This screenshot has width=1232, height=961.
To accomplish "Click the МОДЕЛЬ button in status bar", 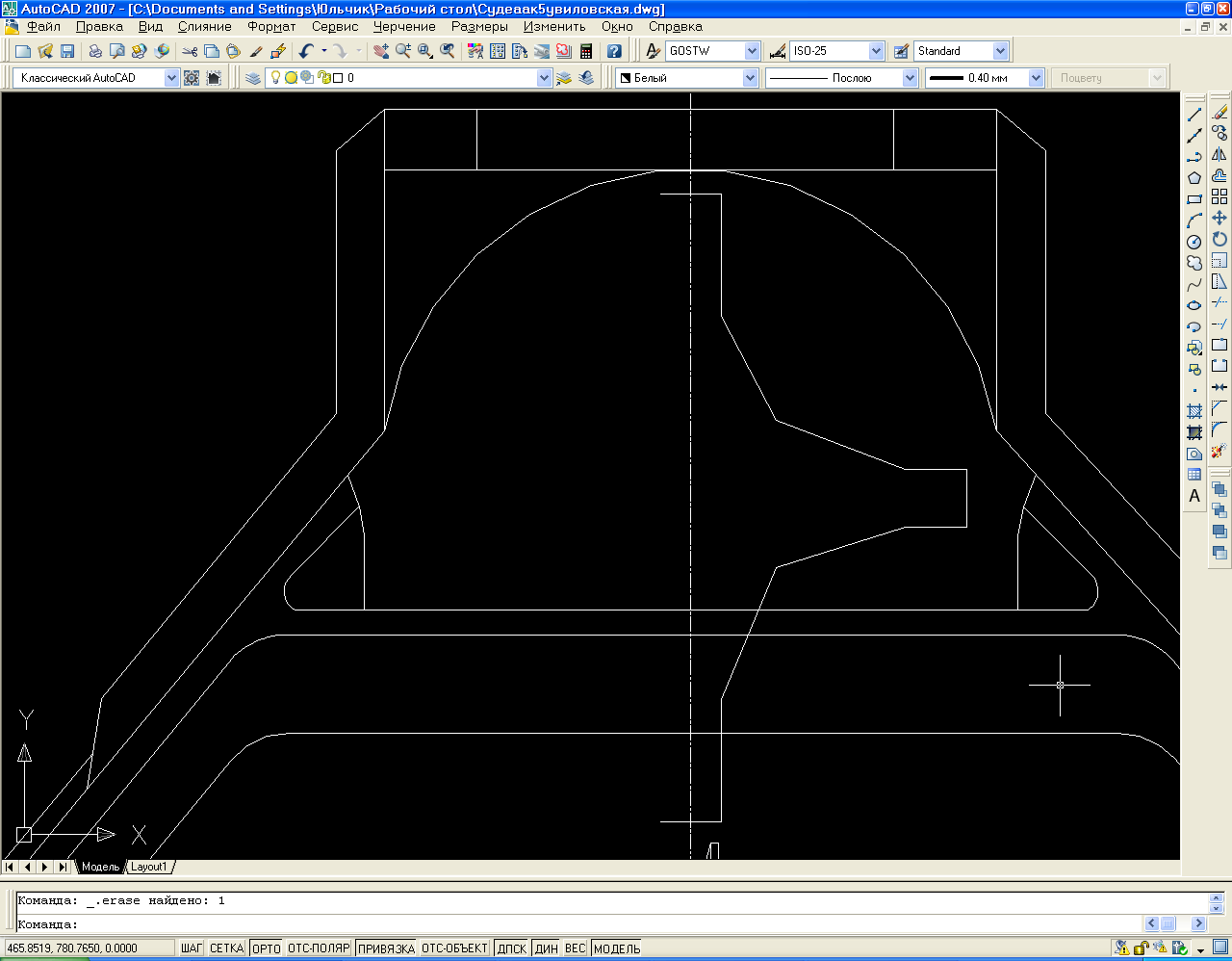I will 617,948.
